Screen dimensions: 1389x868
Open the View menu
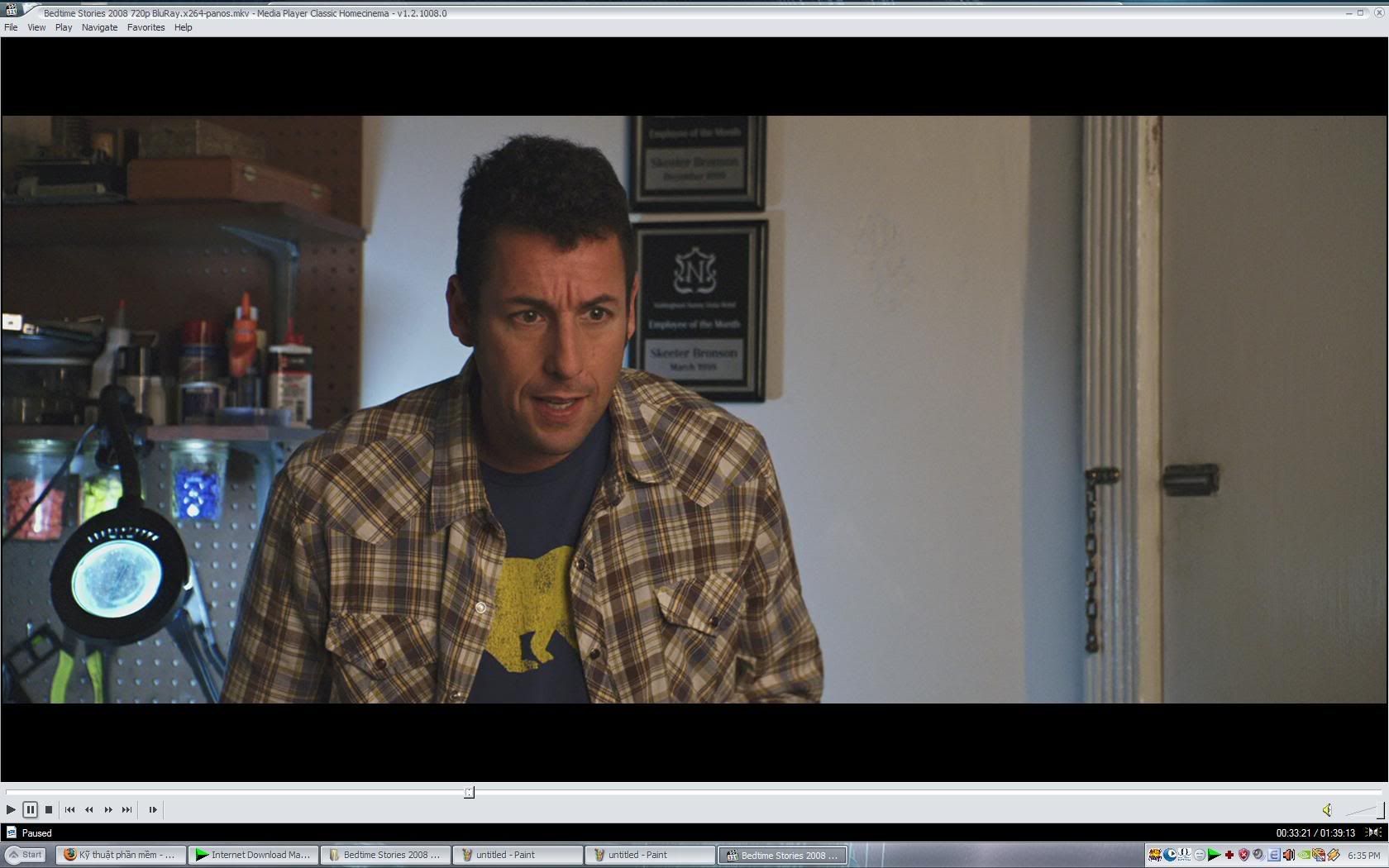pos(36,27)
